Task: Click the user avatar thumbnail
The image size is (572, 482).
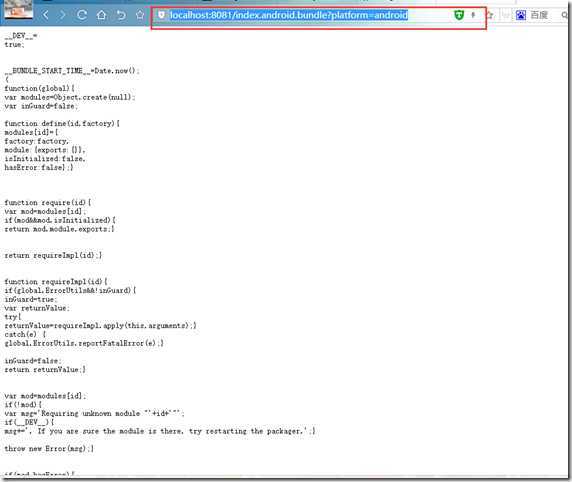Action: point(18,9)
